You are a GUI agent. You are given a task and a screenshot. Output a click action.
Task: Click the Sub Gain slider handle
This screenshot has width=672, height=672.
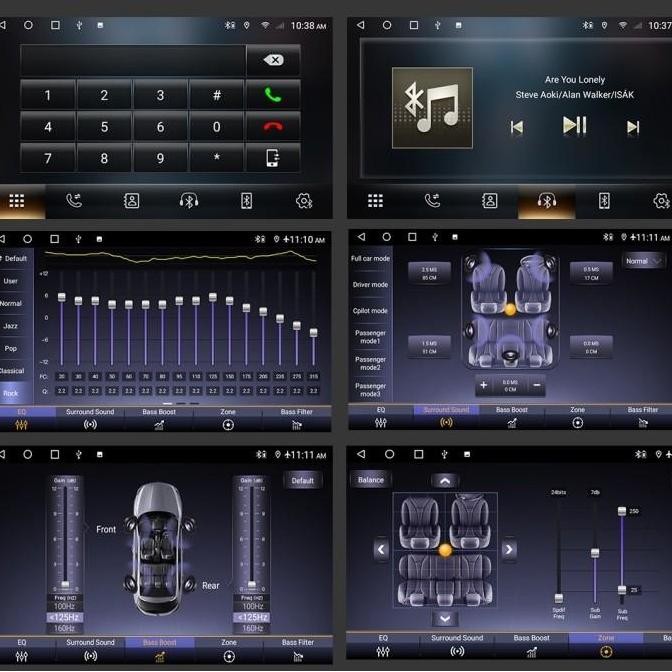coord(594,552)
